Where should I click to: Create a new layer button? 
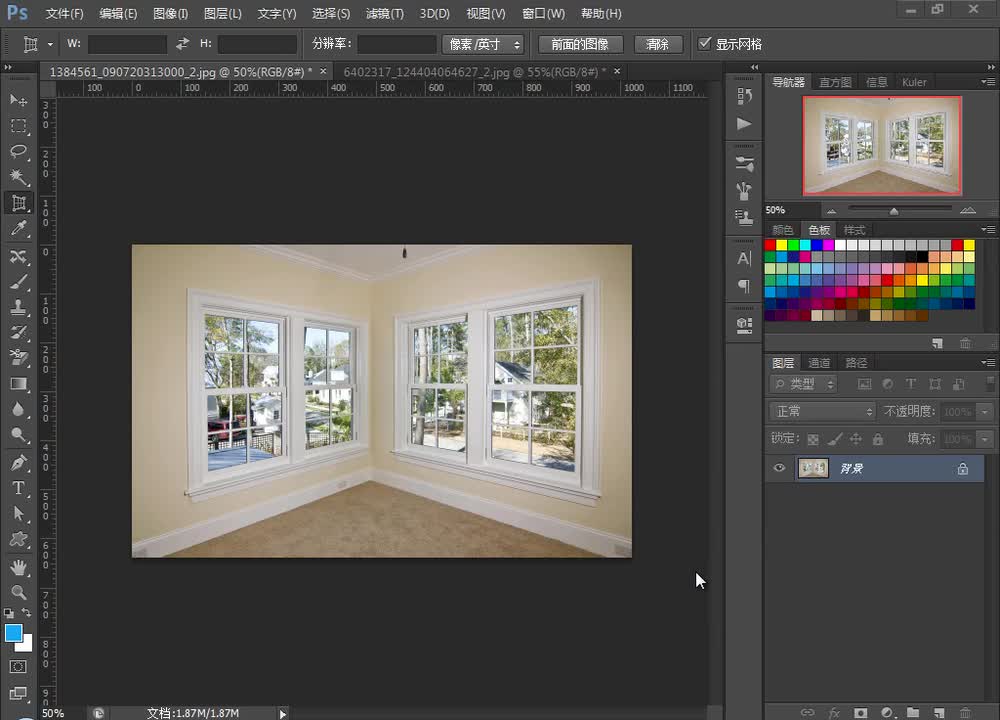939,712
